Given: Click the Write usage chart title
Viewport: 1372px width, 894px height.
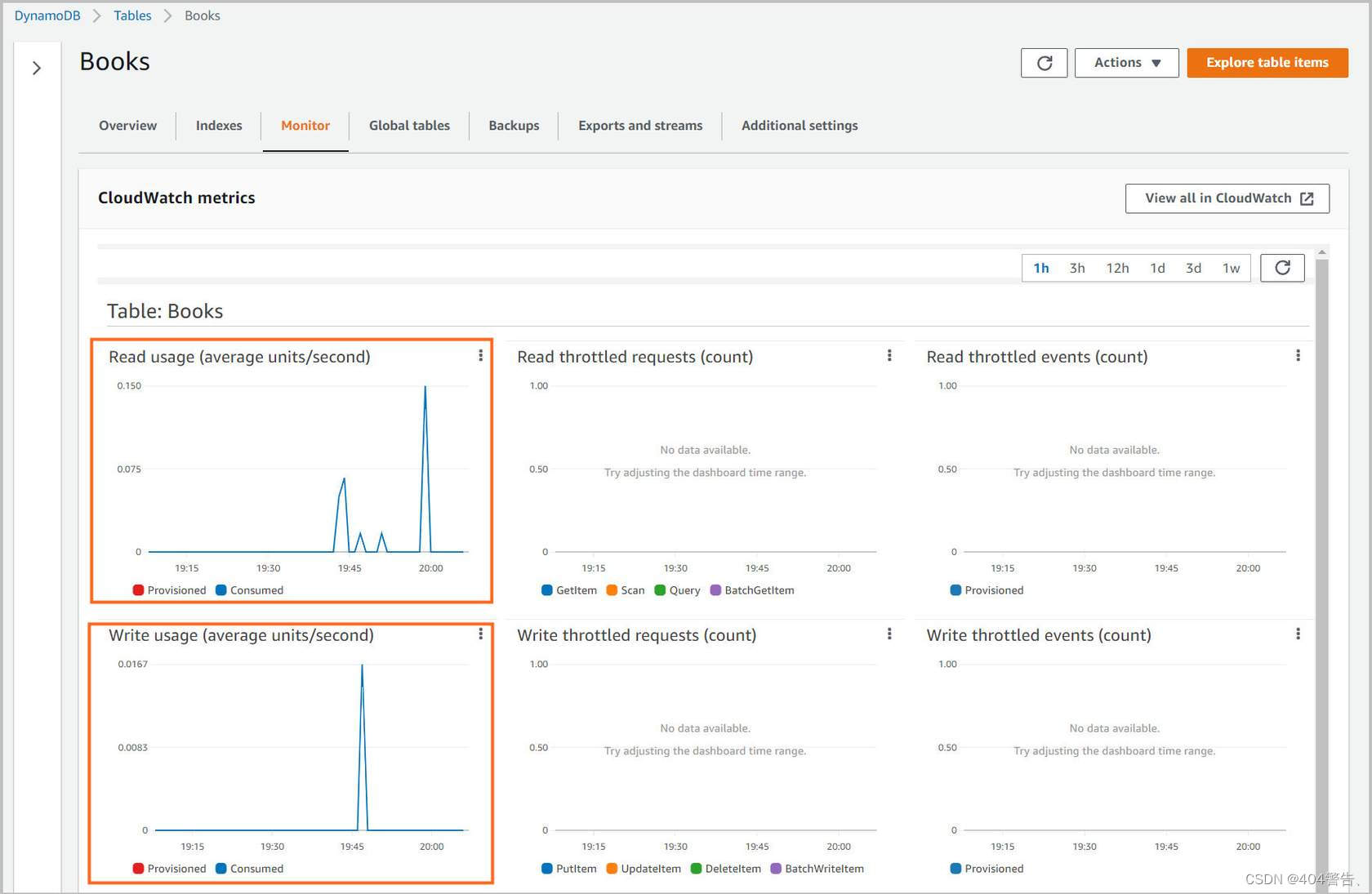Looking at the screenshot, I should 241,635.
